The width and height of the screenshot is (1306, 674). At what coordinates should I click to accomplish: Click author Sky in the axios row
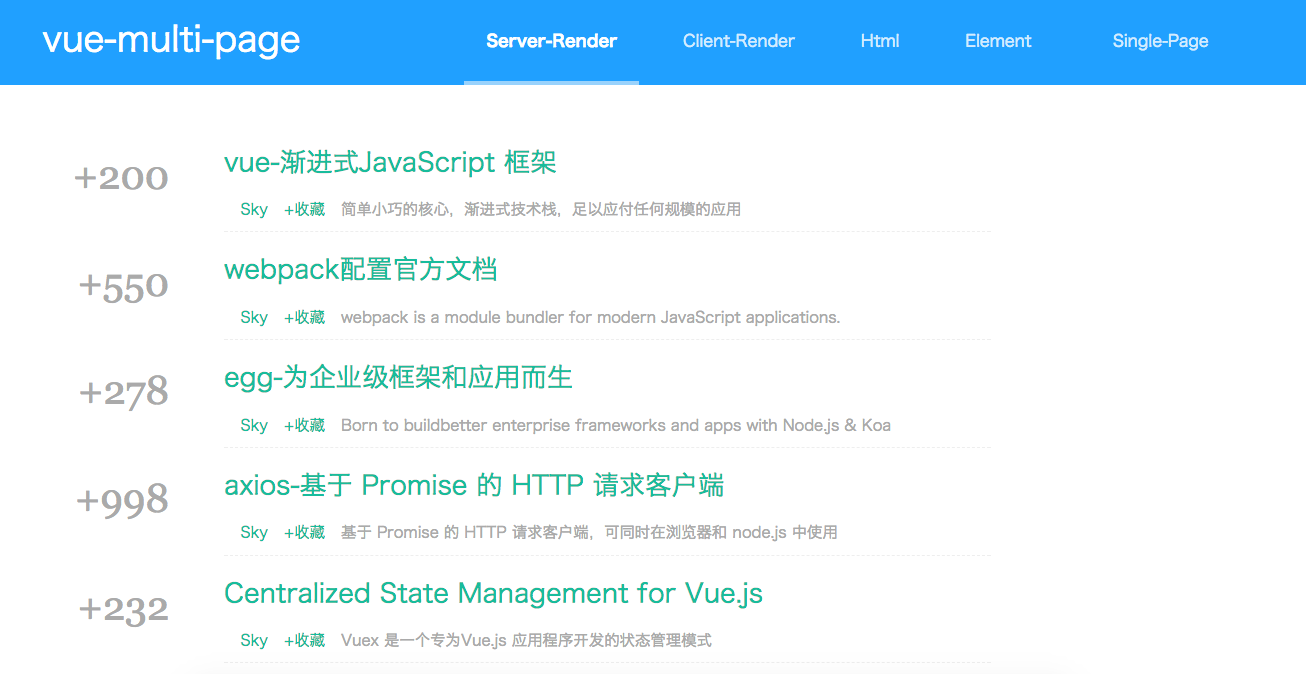(x=254, y=532)
